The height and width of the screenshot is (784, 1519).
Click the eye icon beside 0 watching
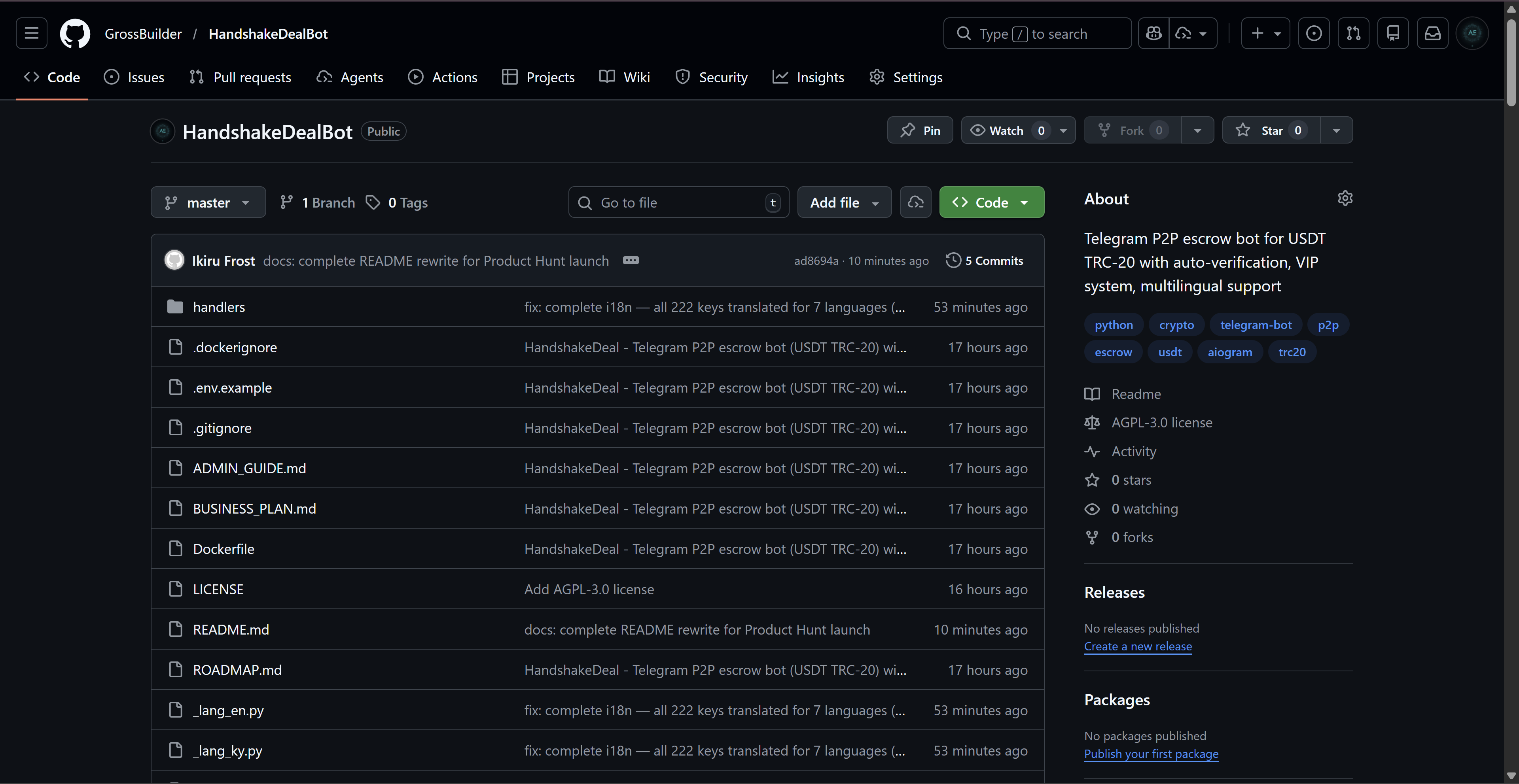(1092, 509)
